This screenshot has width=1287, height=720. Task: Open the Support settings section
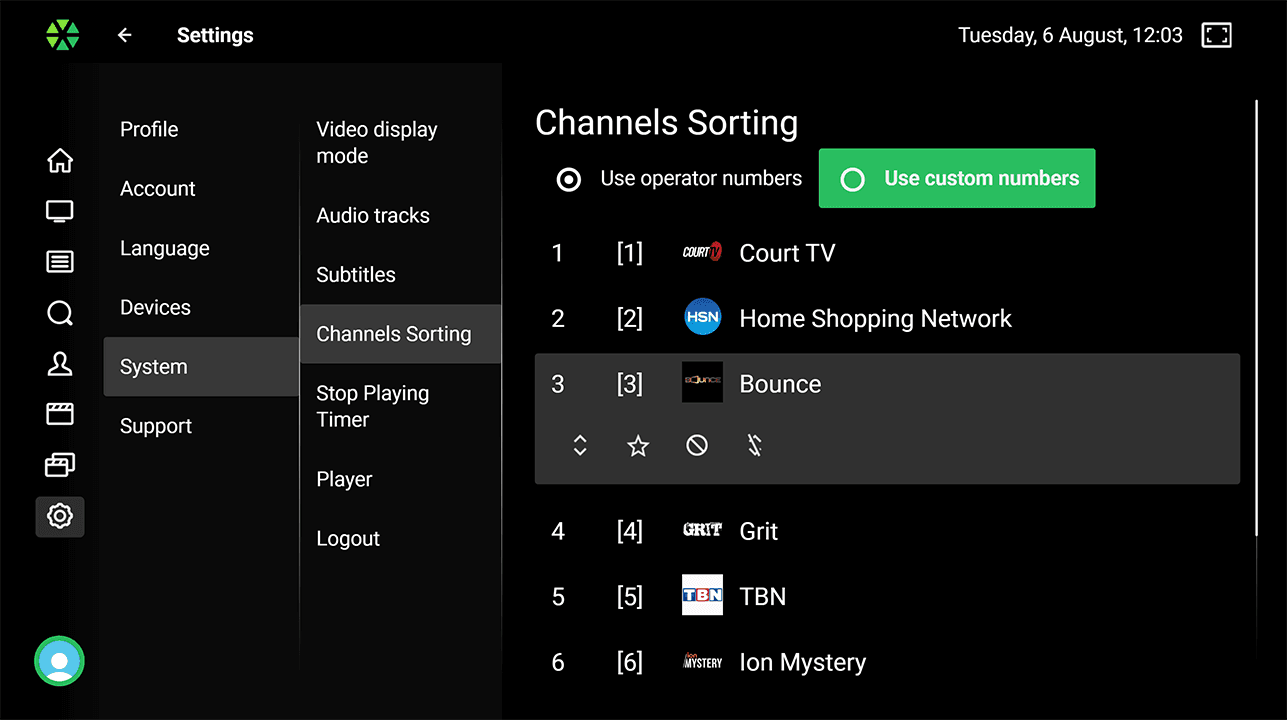coord(156,426)
